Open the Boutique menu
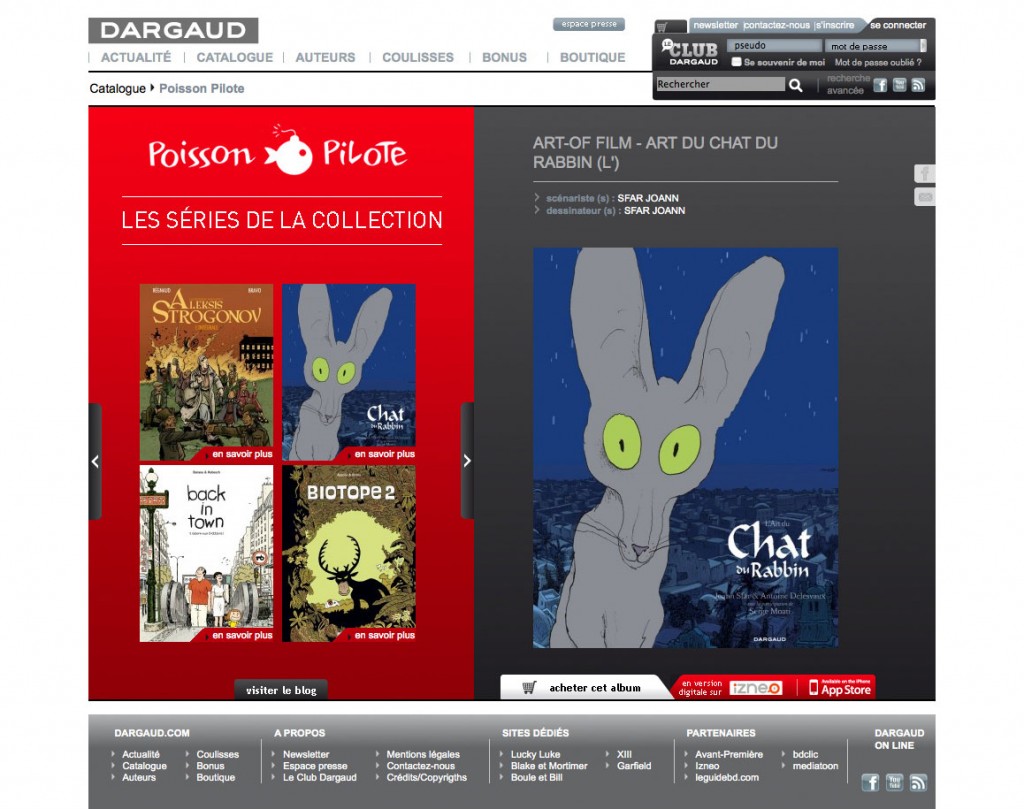 [x=592, y=57]
